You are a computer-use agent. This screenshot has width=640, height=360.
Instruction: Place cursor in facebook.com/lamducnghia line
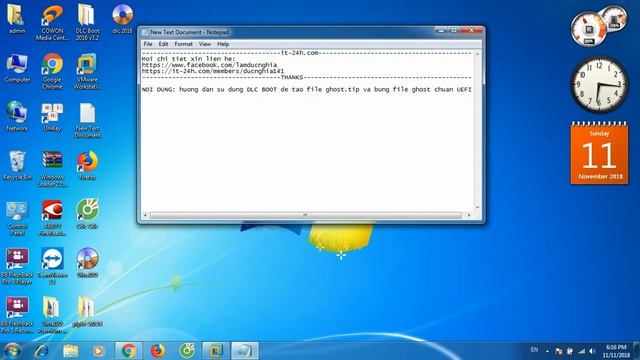[209, 65]
